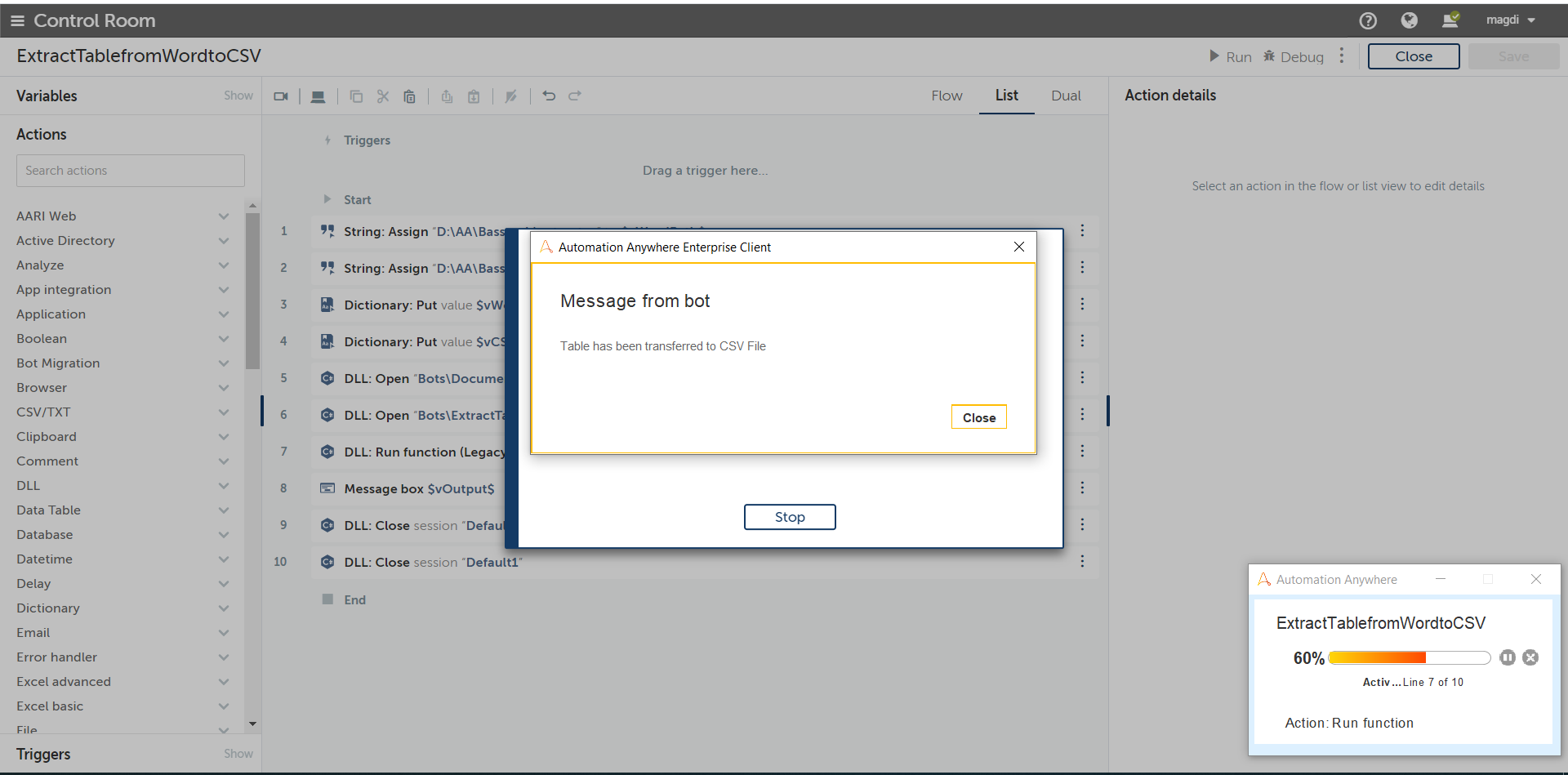Viewport: 1568px width, 775px height.
Task: Stop the running bot
Action: [x=790, y=517]
